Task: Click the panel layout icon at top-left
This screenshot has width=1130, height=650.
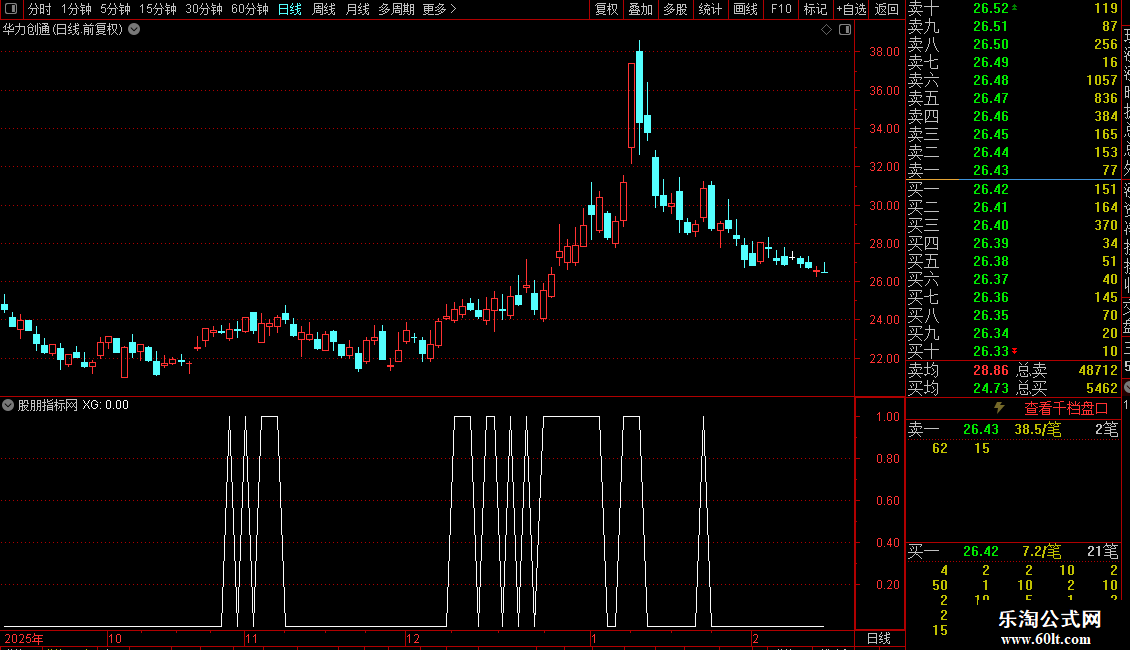Action: click(x=11, y=9)
